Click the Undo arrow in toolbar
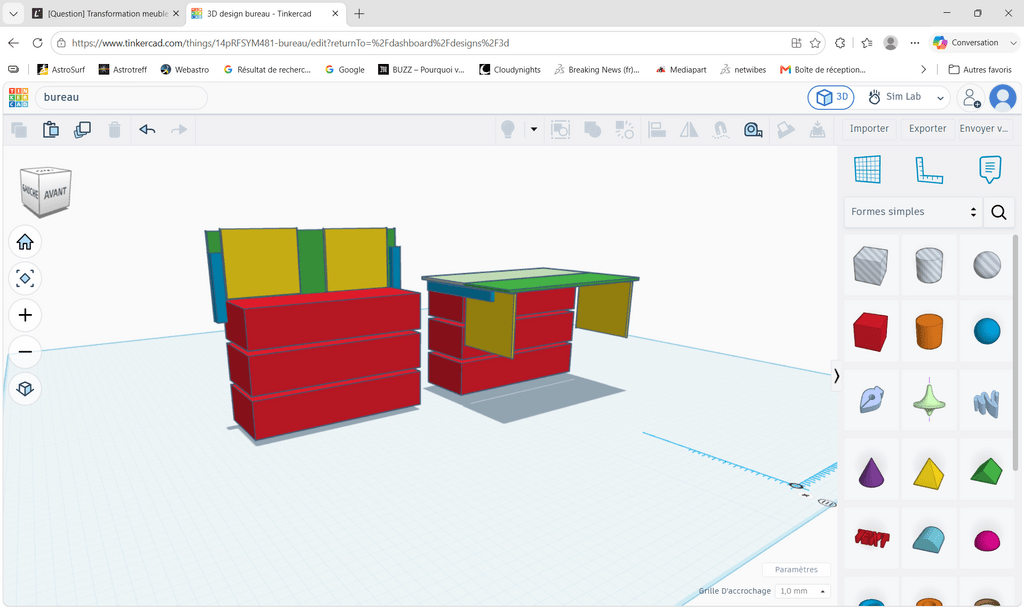Screen dimensions: 1024x608 pos(147,129)
